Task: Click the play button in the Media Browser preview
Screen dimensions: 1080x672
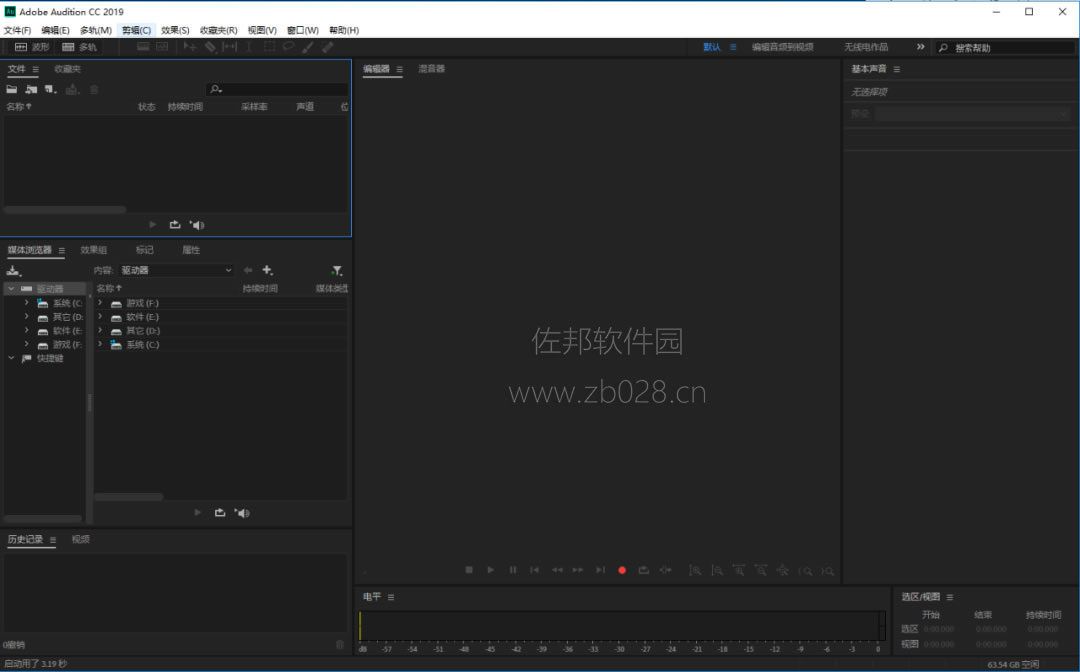Action: click(198, 512)
